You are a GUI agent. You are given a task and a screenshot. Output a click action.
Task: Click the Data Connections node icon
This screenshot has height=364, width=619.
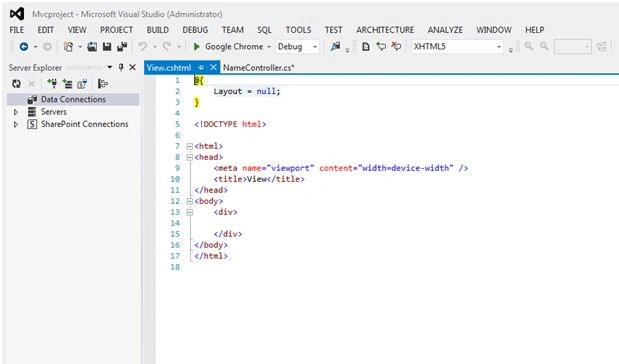[32, 99]
